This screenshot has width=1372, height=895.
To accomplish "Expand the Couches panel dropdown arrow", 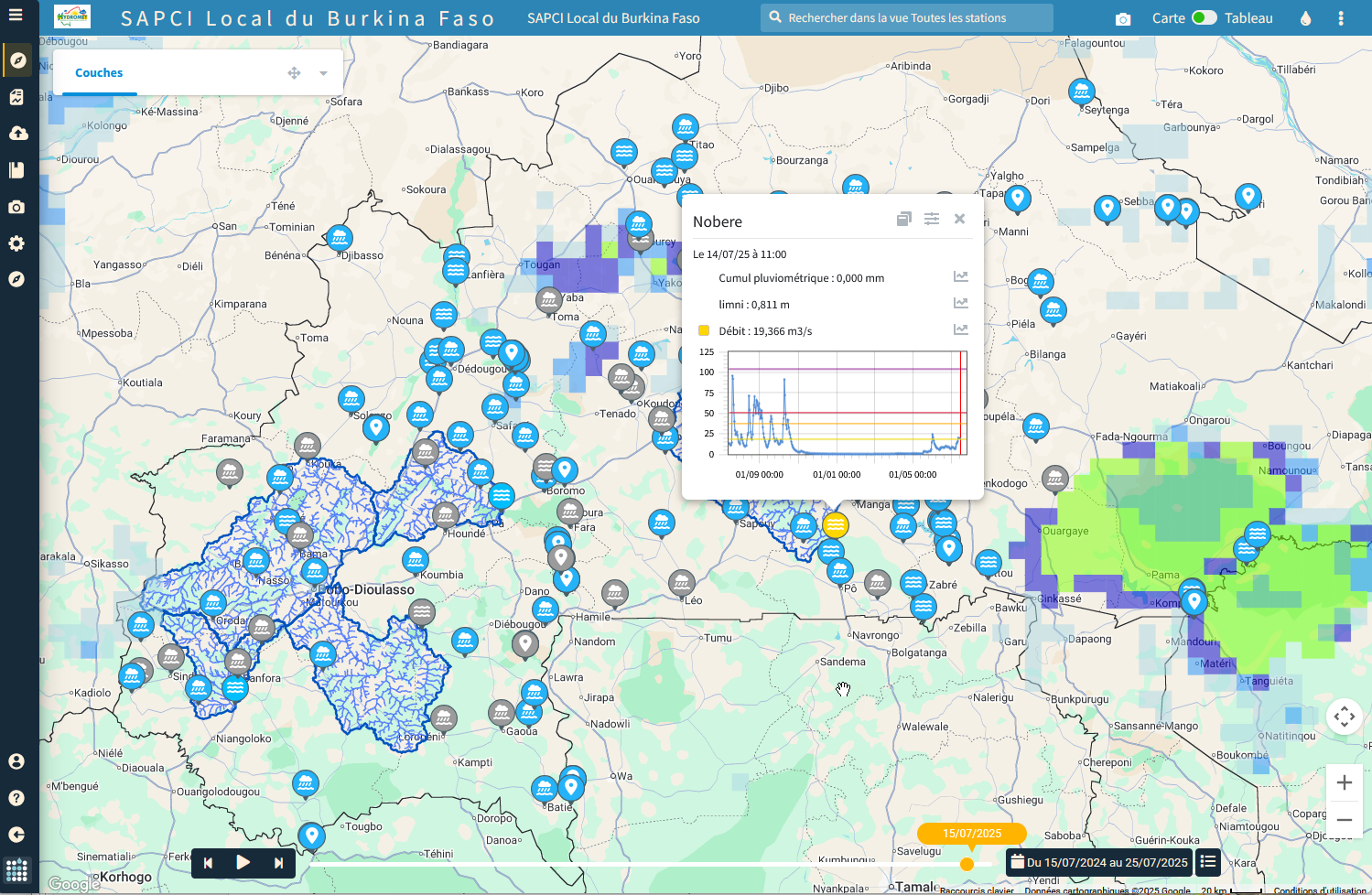I will 323,73.
